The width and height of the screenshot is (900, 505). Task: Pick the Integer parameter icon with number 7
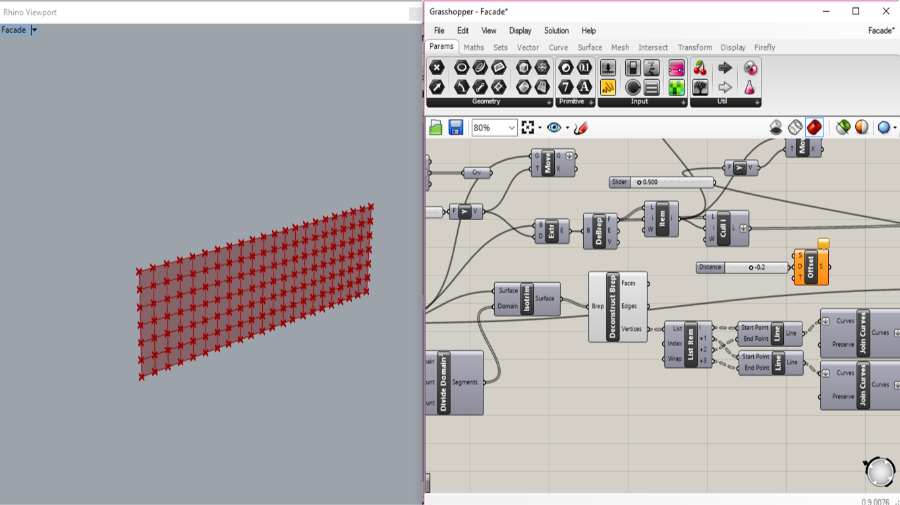pyautogui.click(x=566, y=87)
